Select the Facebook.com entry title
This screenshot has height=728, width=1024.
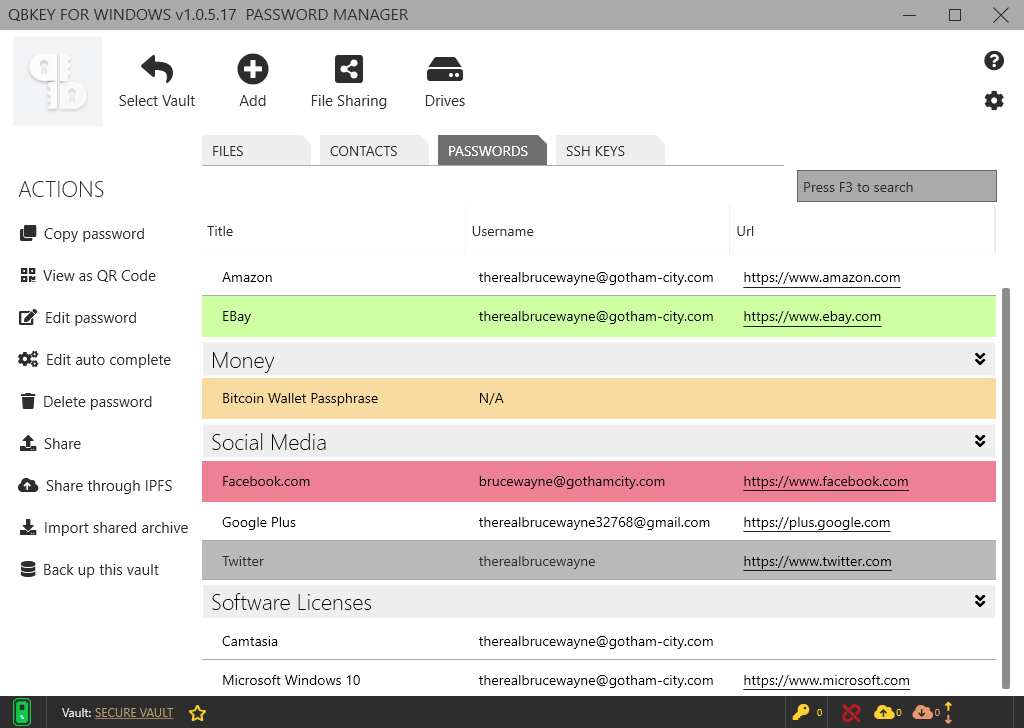coord(266,481)
